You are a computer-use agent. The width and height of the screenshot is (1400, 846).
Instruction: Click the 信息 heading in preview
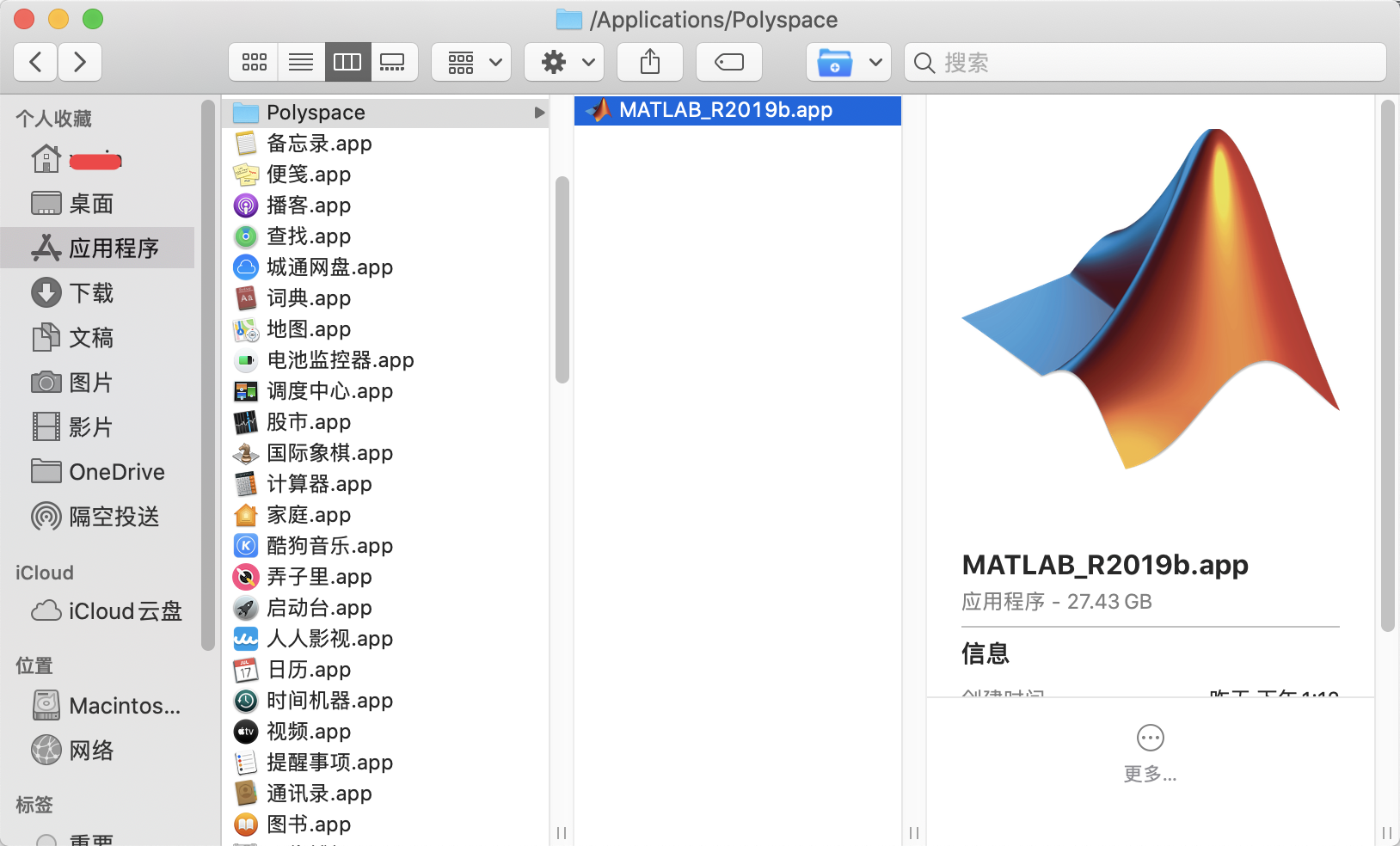click(x=986, y=653)
